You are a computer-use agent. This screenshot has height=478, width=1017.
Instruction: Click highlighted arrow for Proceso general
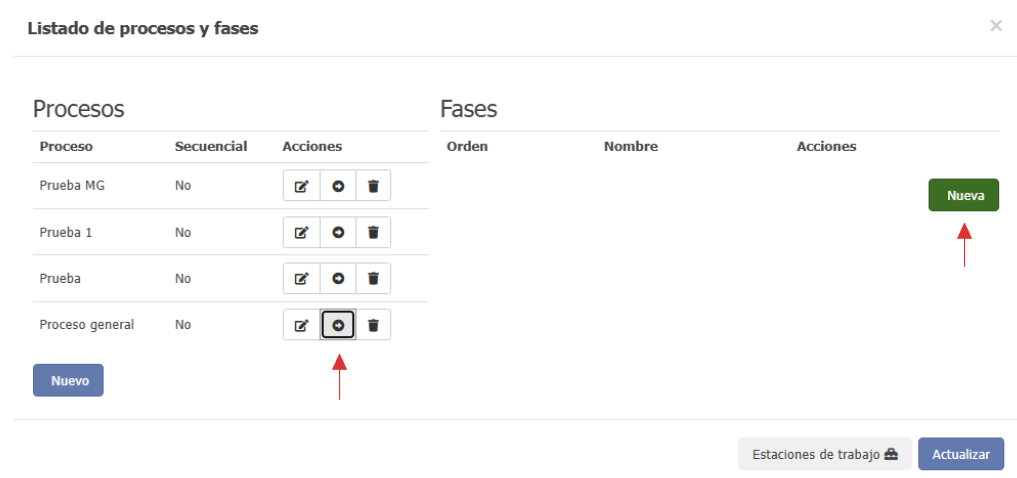tap(338, 325)
